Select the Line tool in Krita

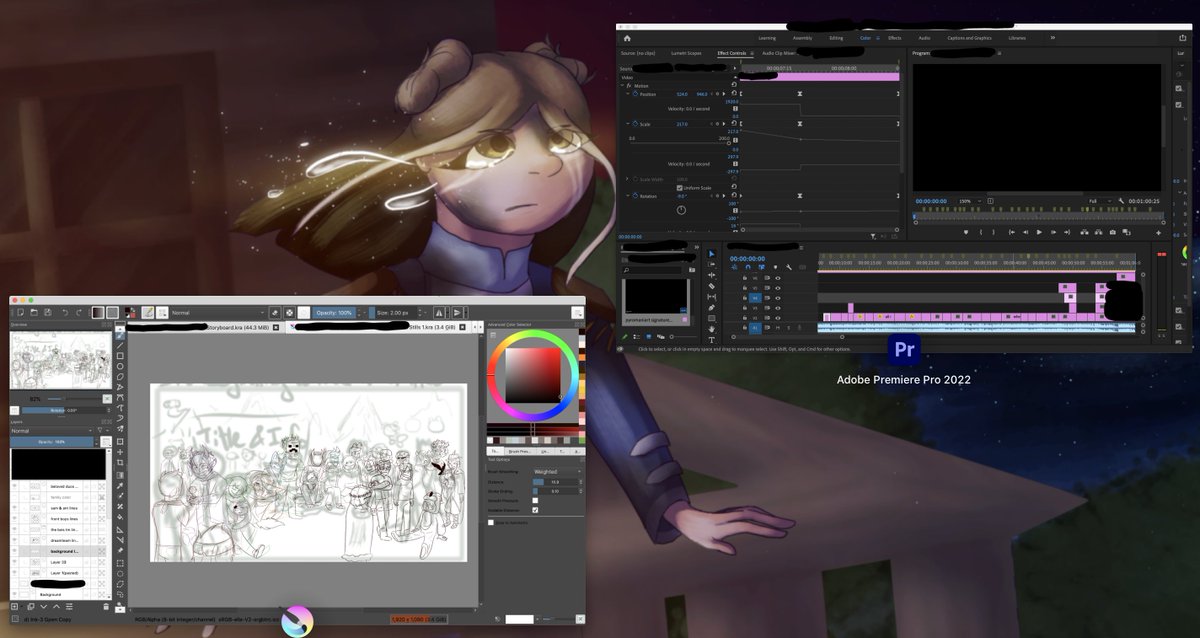[120, 346]
